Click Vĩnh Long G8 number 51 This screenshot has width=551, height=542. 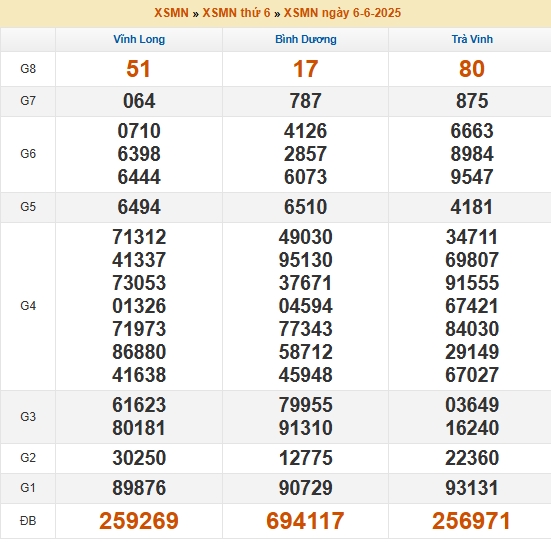pyautogui.click(x=138, y=69)
